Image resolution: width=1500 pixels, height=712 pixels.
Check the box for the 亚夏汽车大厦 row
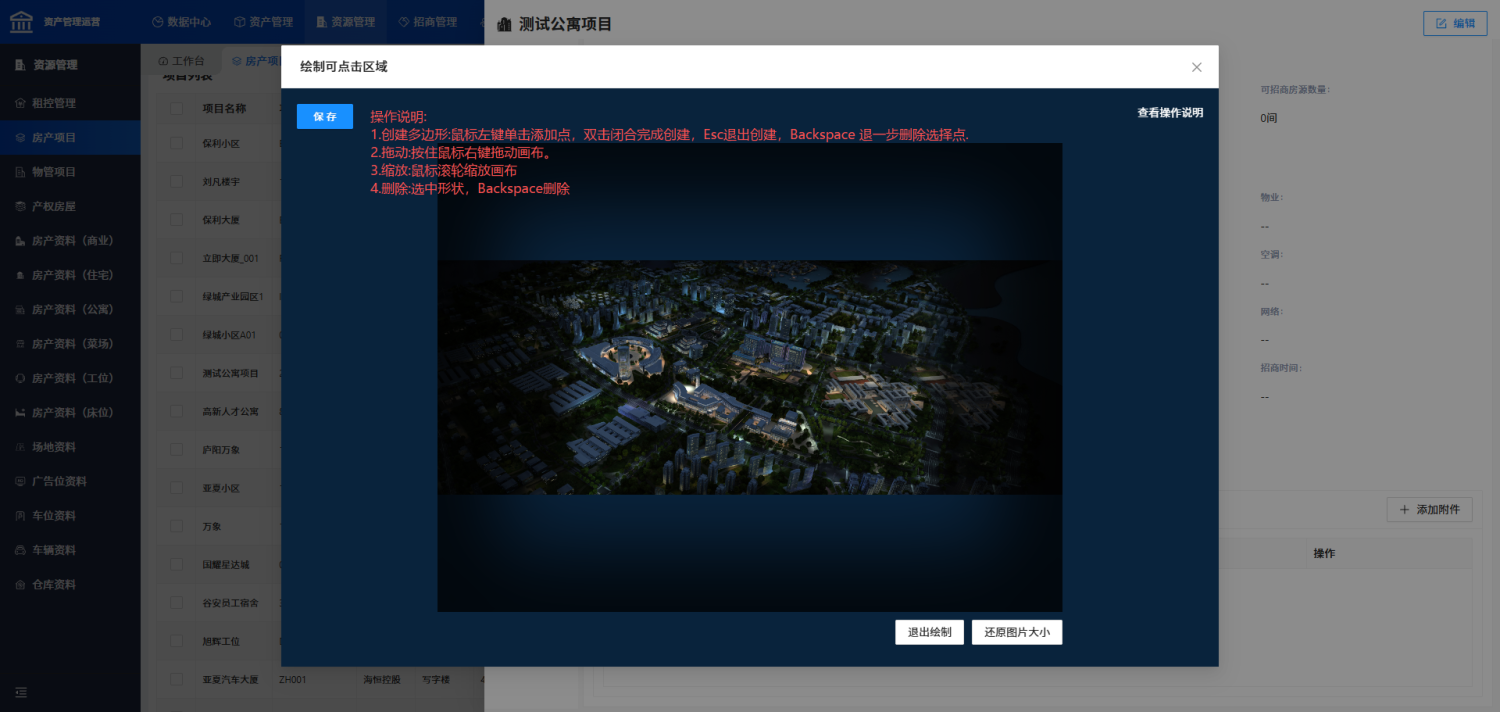coord(176,680)
